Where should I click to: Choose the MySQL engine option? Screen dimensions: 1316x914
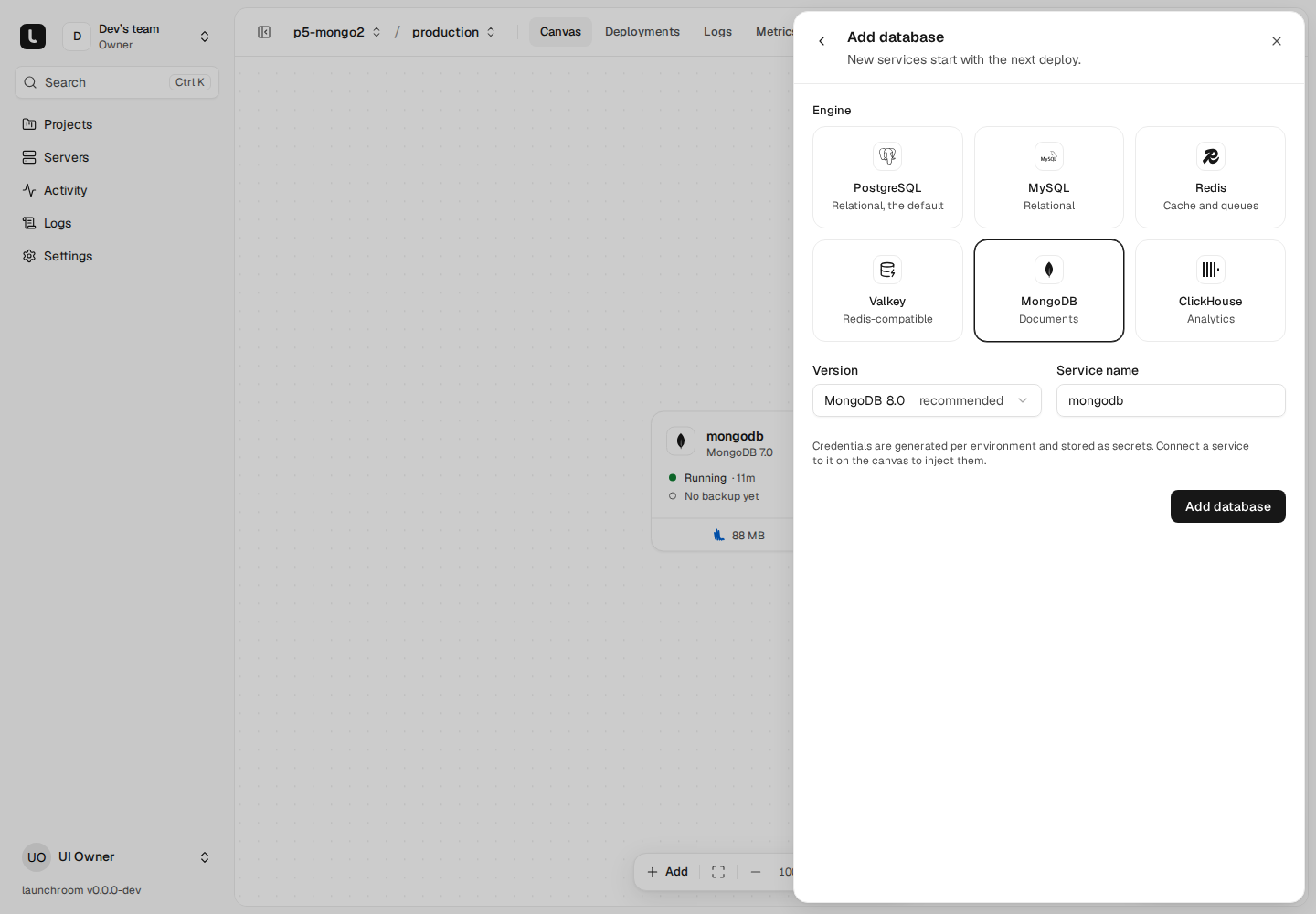pos(1049,177)
